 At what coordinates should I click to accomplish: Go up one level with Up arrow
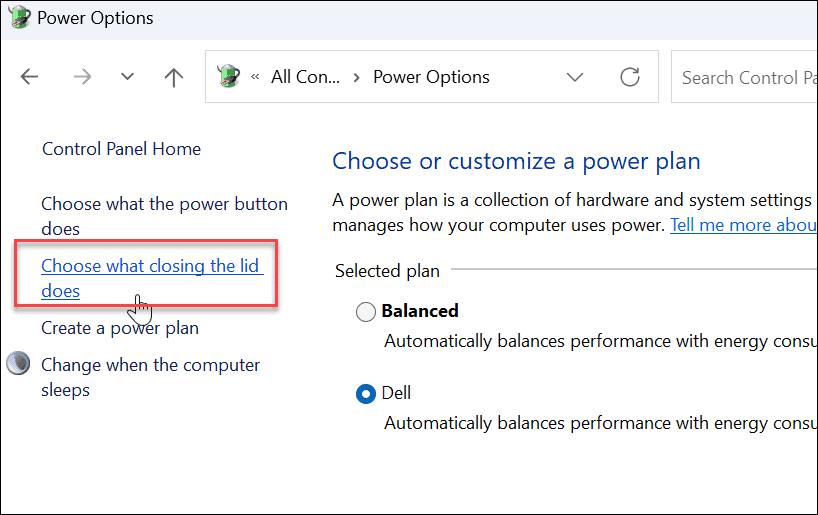[174, 77]
